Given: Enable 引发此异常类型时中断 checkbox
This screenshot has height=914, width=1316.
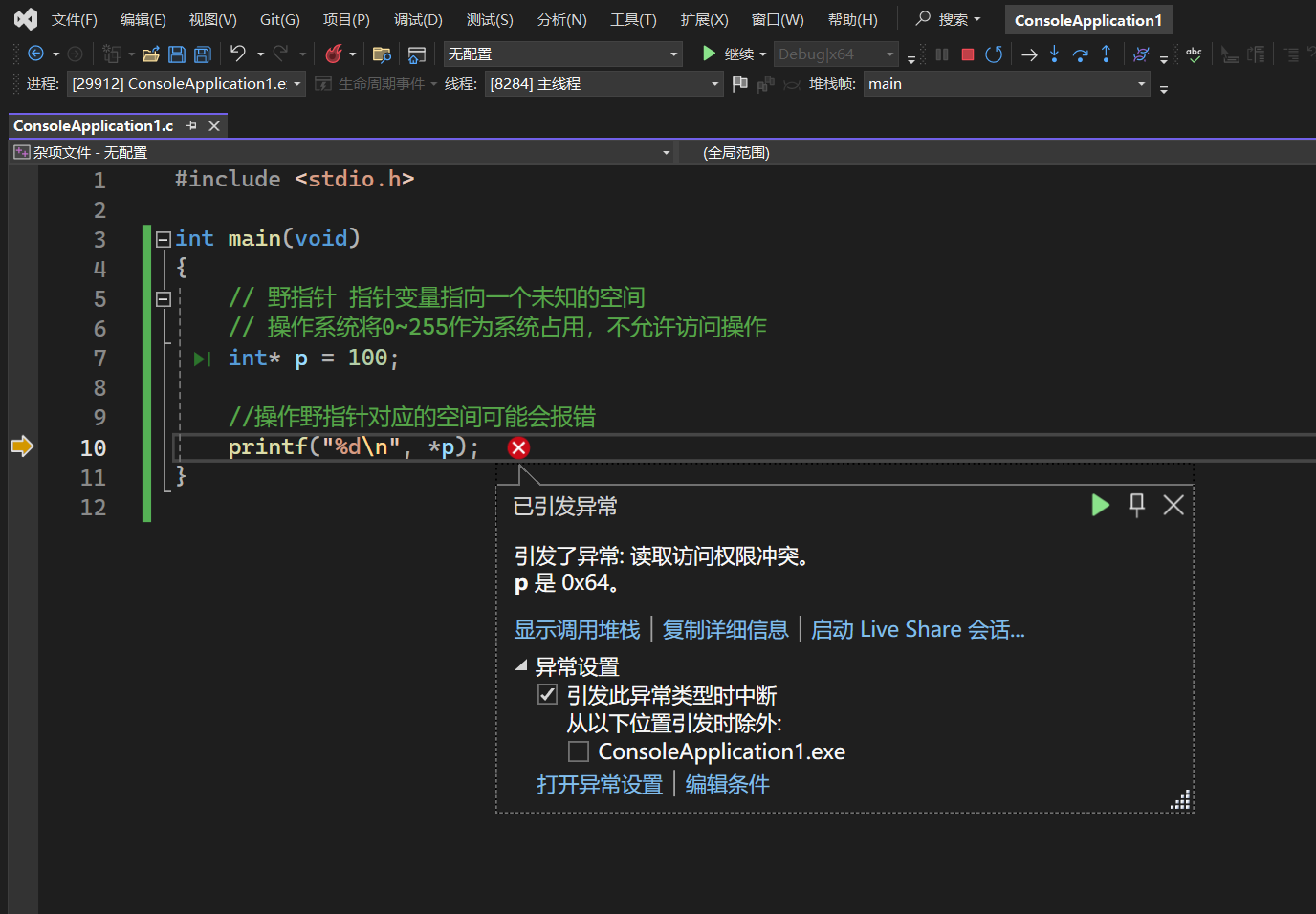Looking at the screenshot, I should 547,695.
